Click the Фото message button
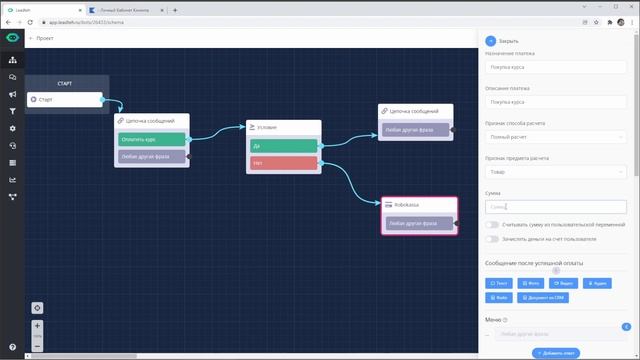 coord(531,283)
